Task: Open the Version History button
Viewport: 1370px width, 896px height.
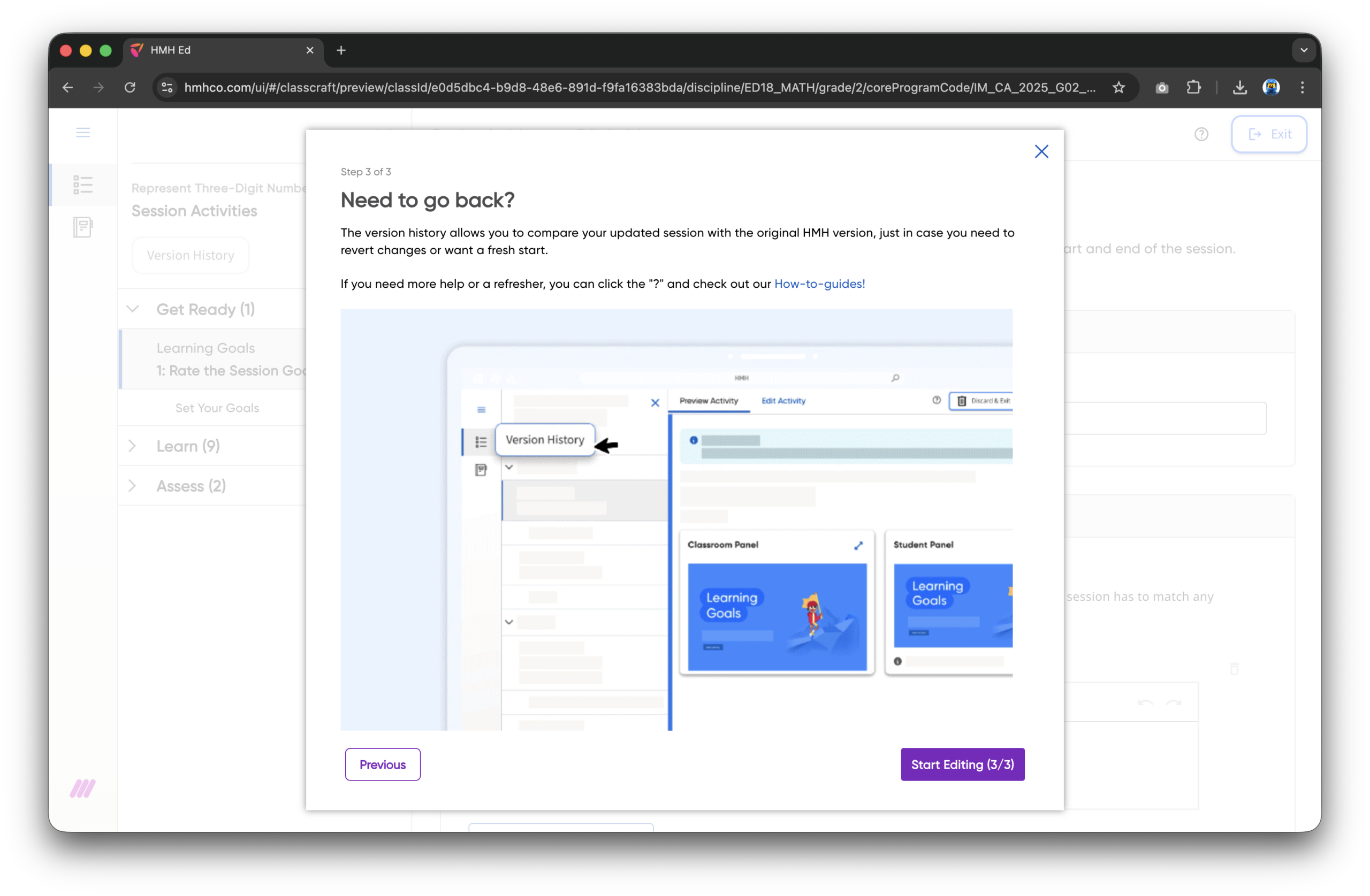Action: (190, 255)
